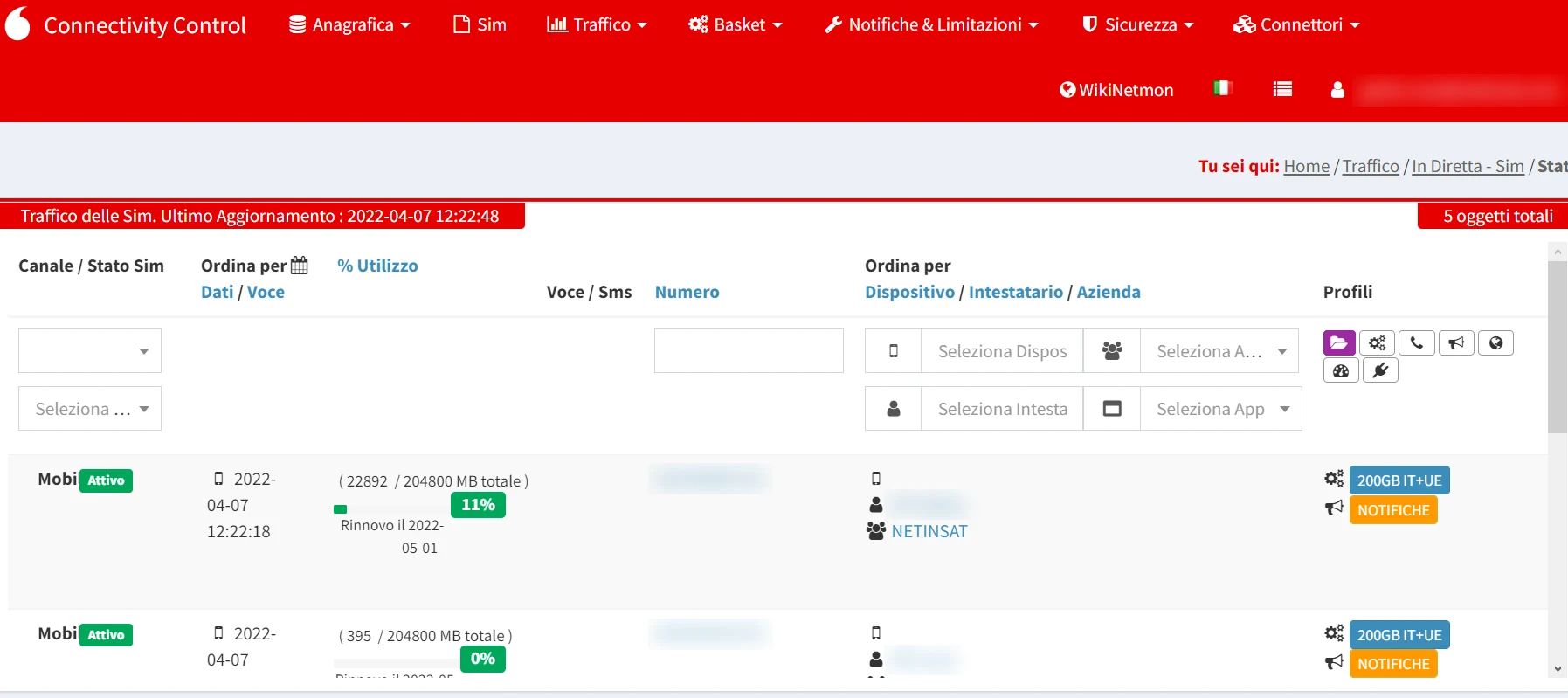Click the device icon beside Seleziona Dispos
1568x698 pixels.
pyautogui.click(x=893, y=351)
